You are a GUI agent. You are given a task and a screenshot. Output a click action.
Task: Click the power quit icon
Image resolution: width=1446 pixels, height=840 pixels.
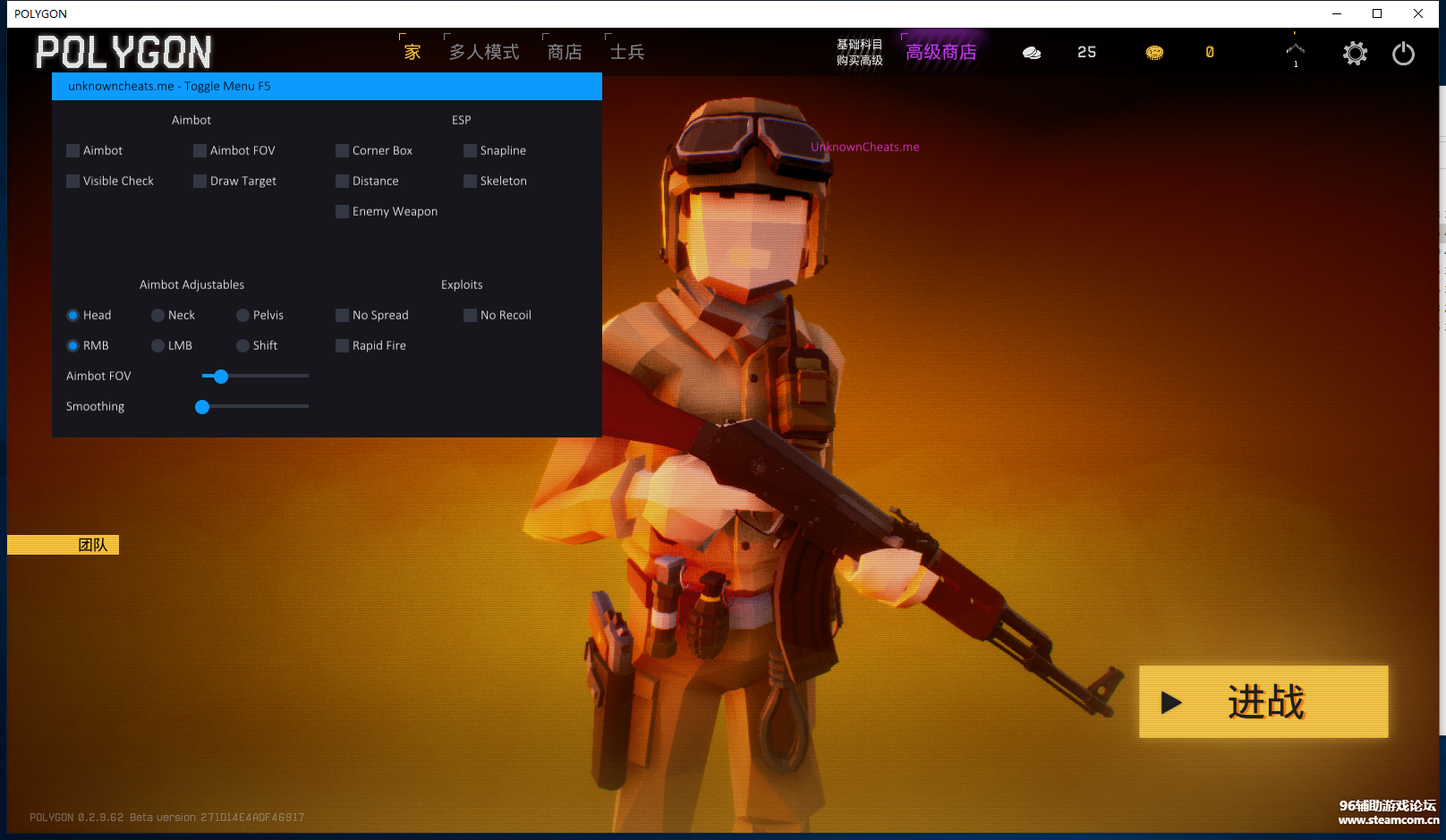tap(1403, 54)
